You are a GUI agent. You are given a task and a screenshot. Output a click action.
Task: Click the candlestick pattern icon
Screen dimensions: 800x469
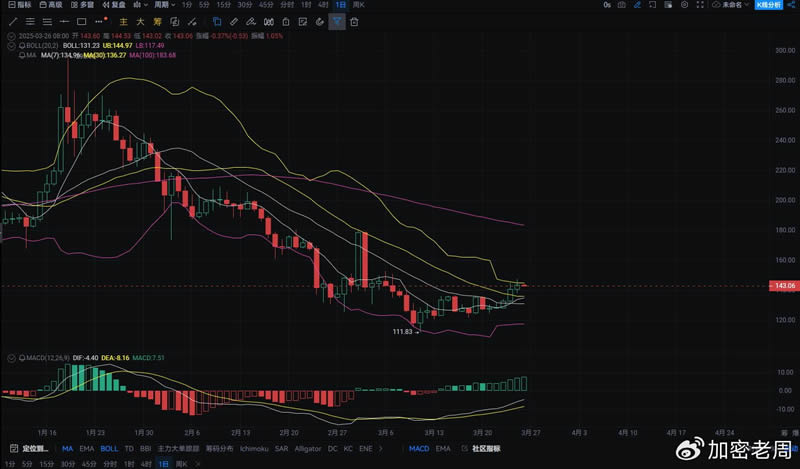click(x=268, y=22)
